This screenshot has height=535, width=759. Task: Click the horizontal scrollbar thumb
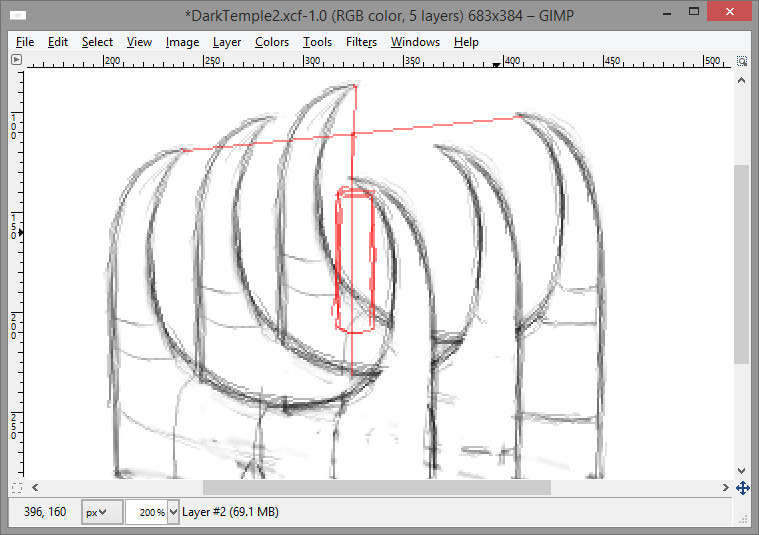point(377,488)
